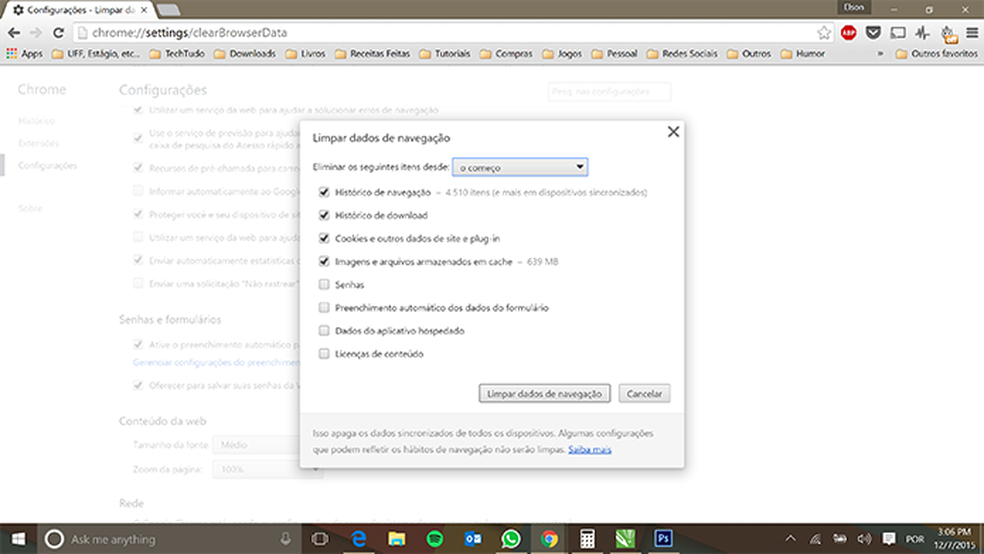Follow the Saiba mais link

click(590, 449)
